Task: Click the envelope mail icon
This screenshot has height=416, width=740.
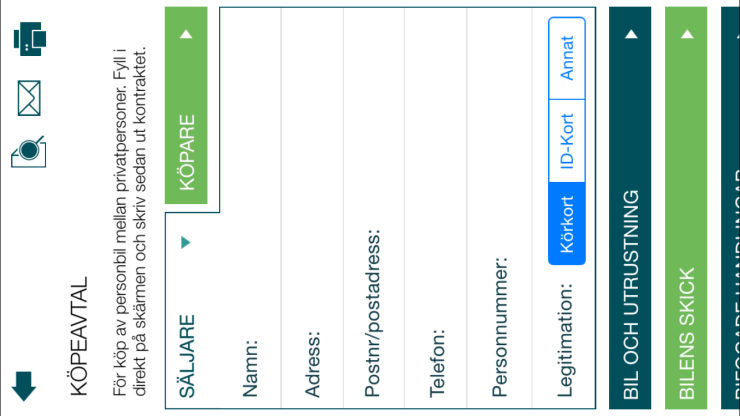Action: tap(29, 97)
